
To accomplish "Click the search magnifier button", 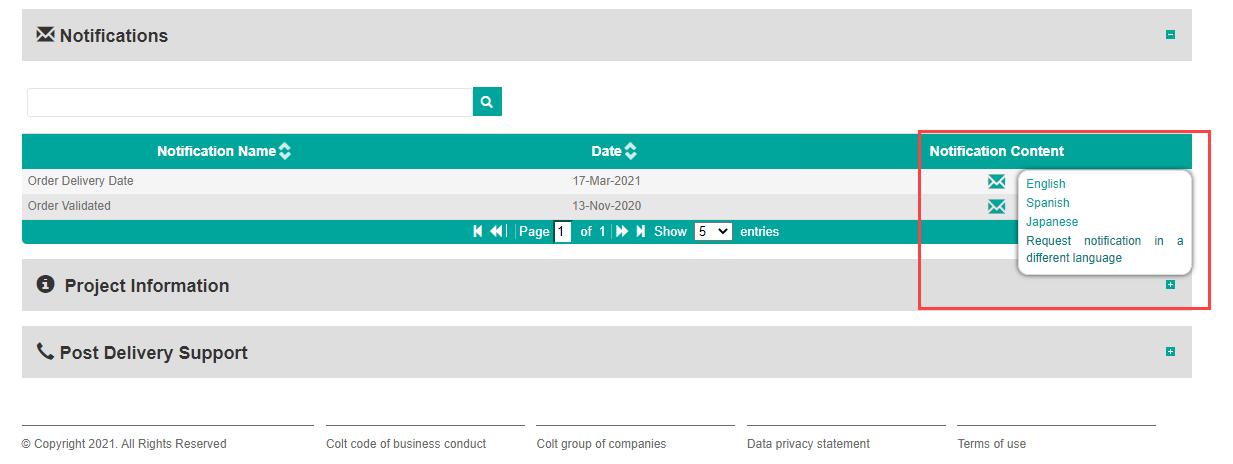I will (487, 102).
